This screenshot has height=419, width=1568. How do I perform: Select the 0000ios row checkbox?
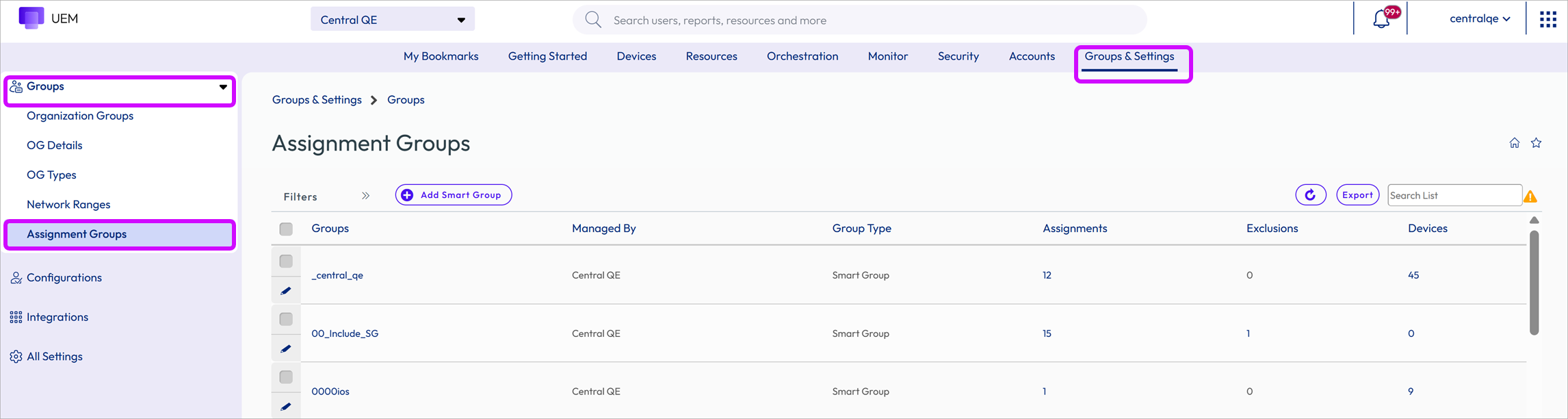pyautogui.click(x=286, y=377)
